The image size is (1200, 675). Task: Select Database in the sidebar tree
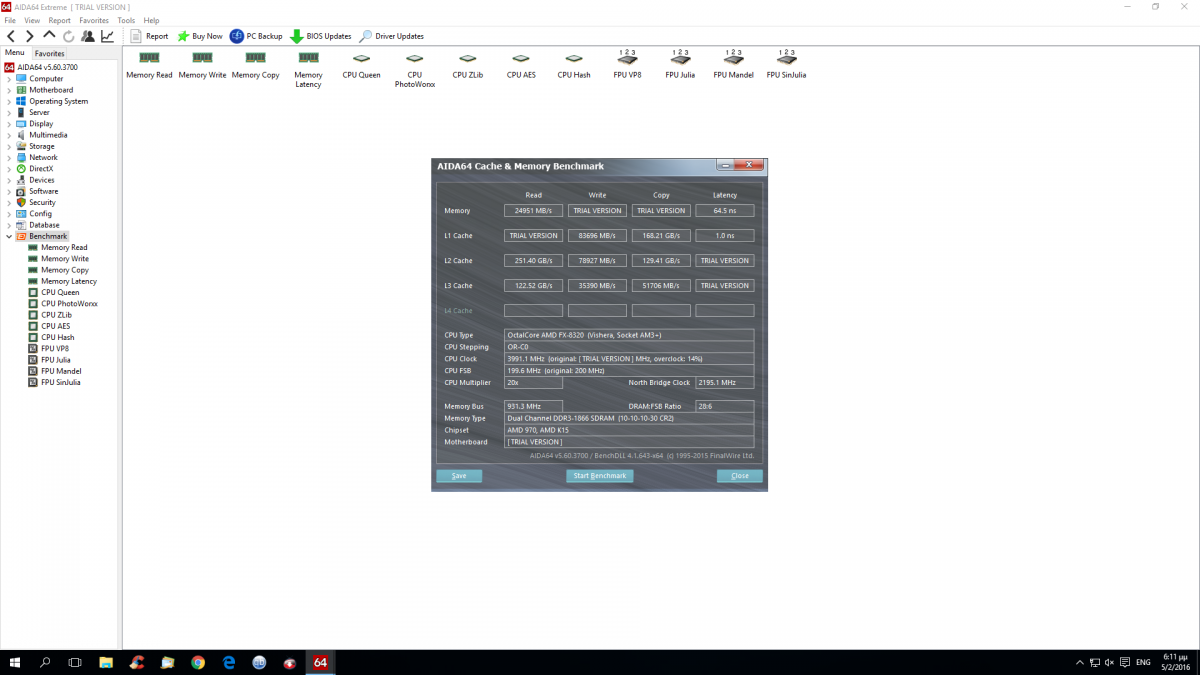[x=44, y=225]
